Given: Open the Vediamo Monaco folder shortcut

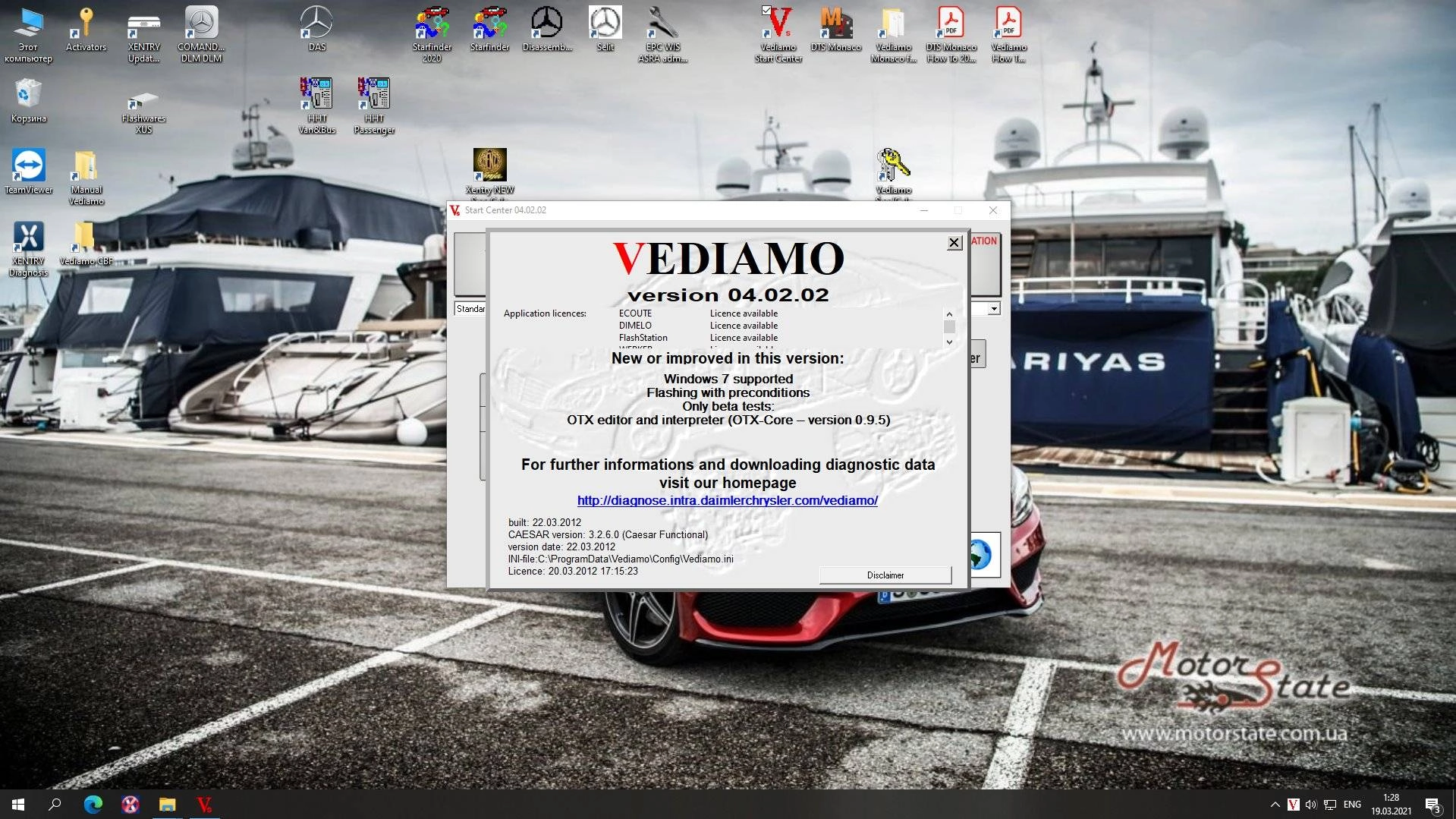Looking at the screenshot, I should click(x=893, y=34).
